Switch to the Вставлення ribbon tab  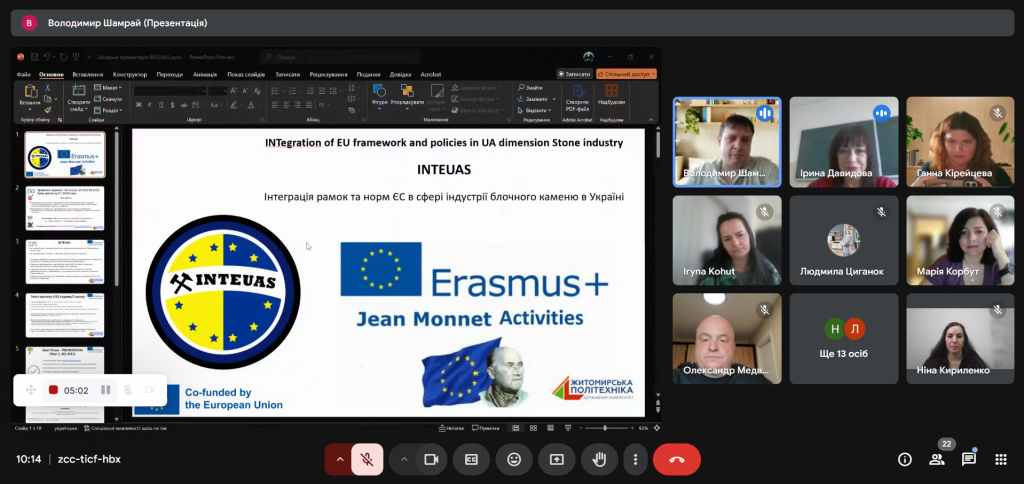tap(88, 74)
